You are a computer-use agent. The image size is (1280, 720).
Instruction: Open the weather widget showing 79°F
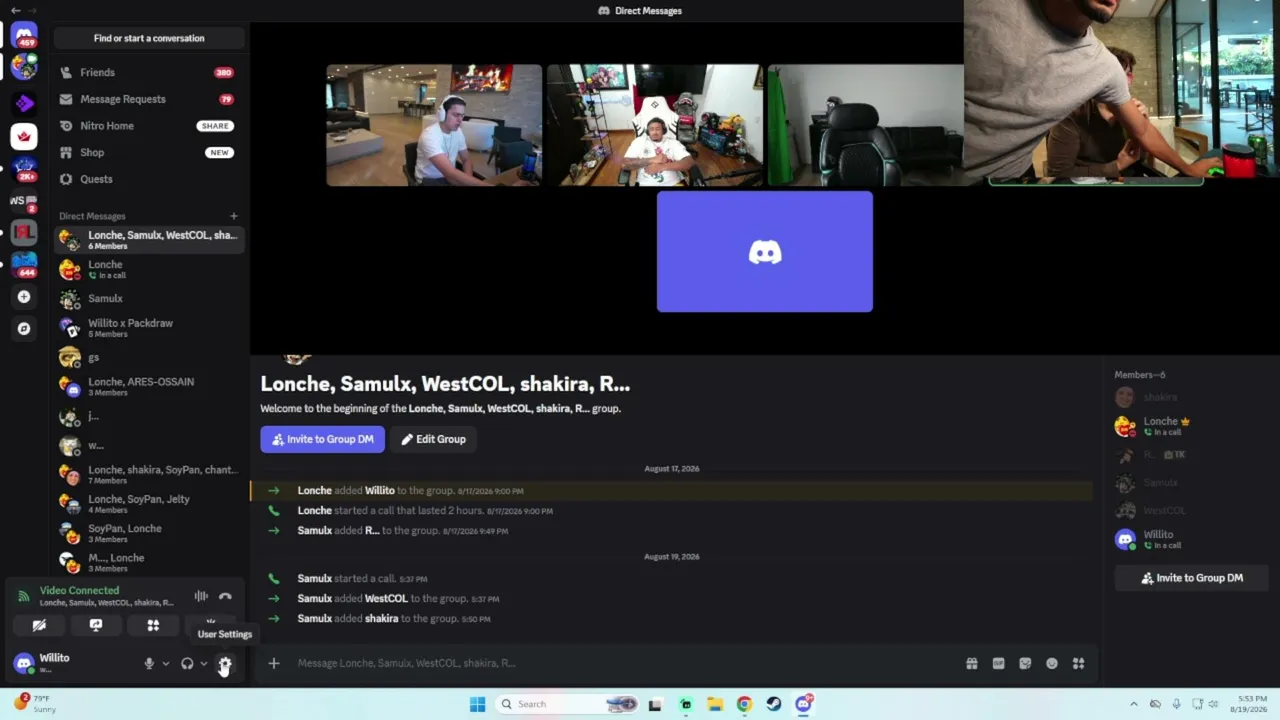pyautogui.click(x=34, y=703)
